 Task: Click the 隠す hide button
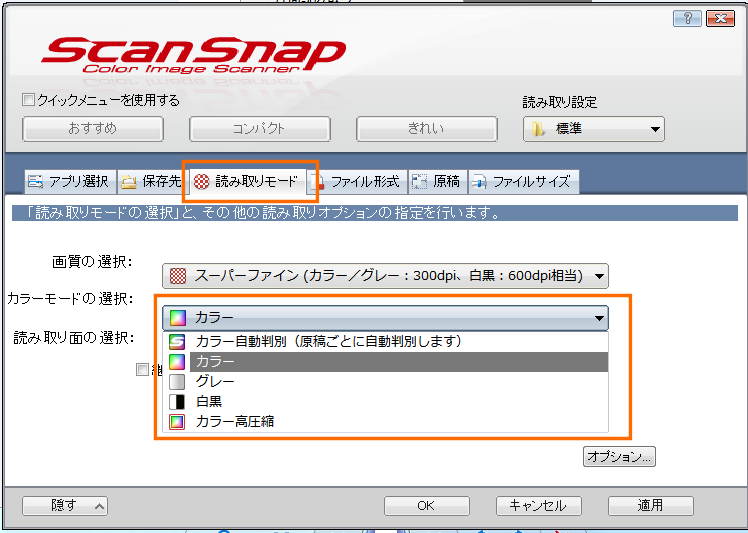pyautogui.click(x=65, y=505)
